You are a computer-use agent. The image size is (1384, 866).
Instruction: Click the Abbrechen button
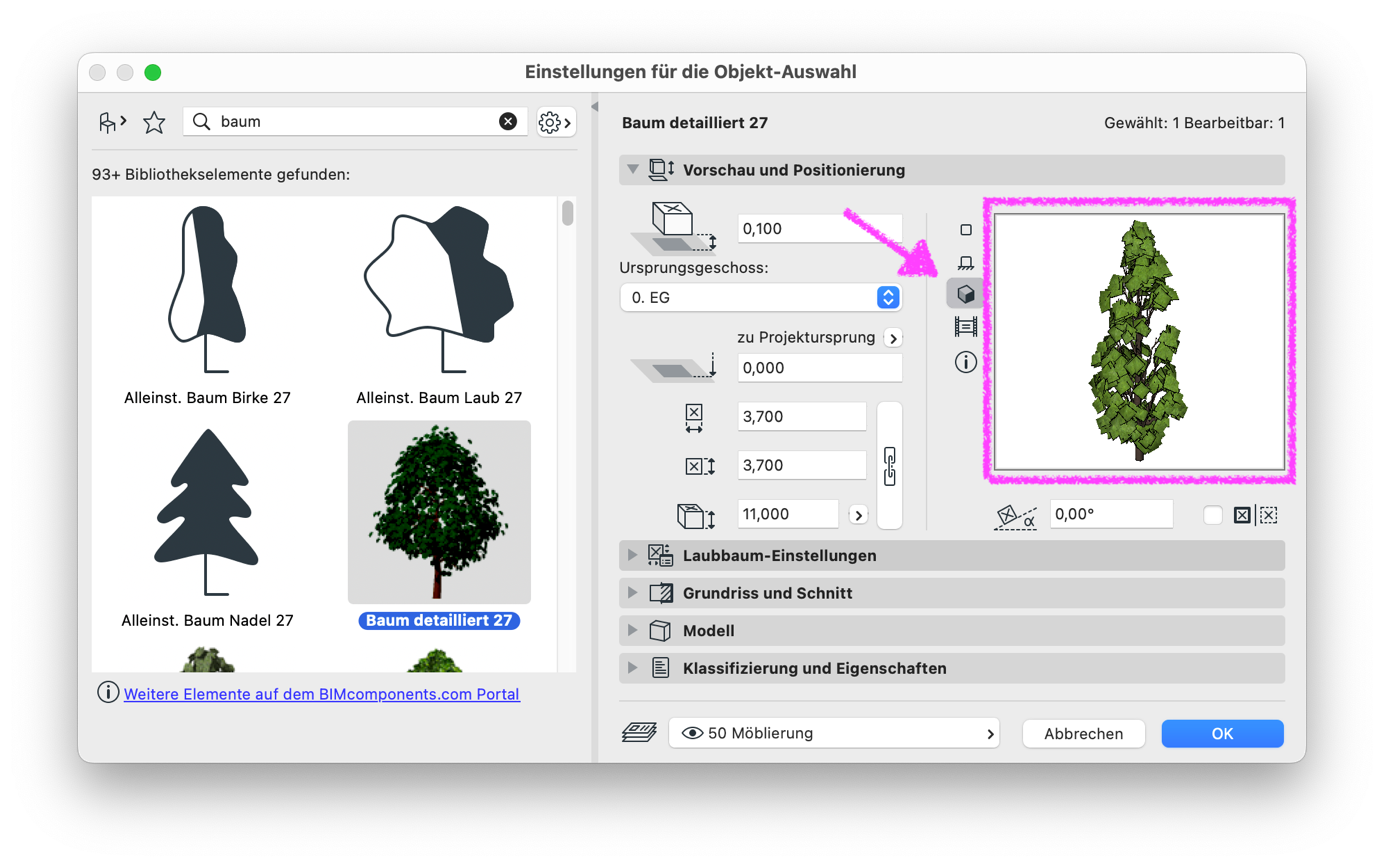1083,733
